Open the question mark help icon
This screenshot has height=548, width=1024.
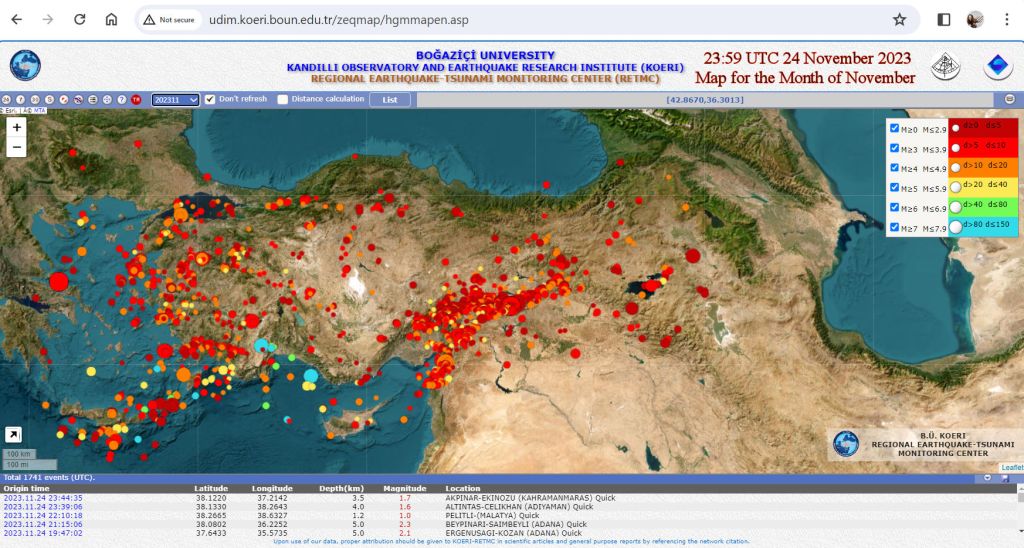click(x=121, y=100)
